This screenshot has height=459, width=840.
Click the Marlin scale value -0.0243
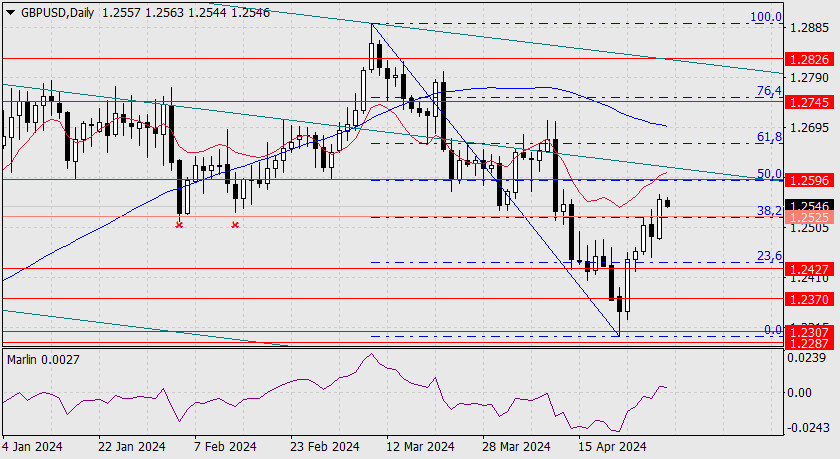coord(806,428)
